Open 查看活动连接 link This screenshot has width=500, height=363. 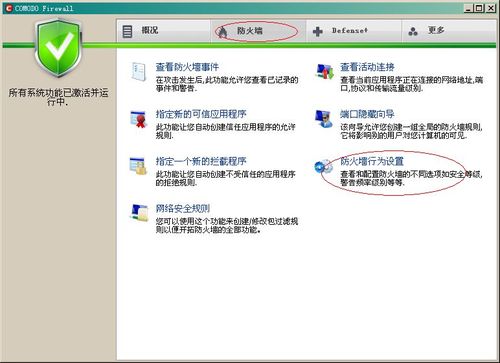tap(367, 67)
